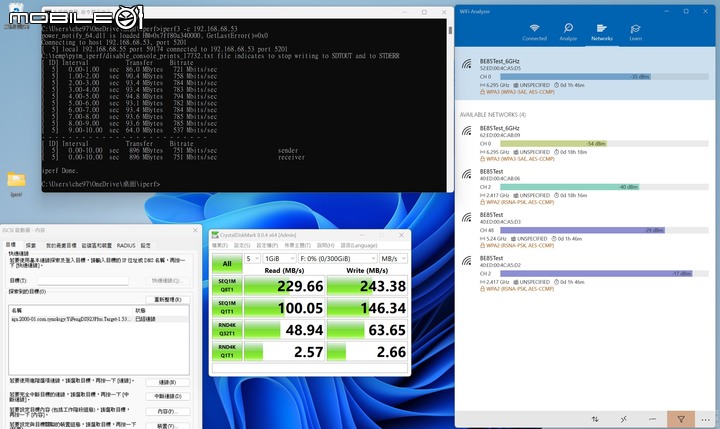
Task: Select 'AVAILABLE NETWORKS (4)' heading
Action: (493, 114)
